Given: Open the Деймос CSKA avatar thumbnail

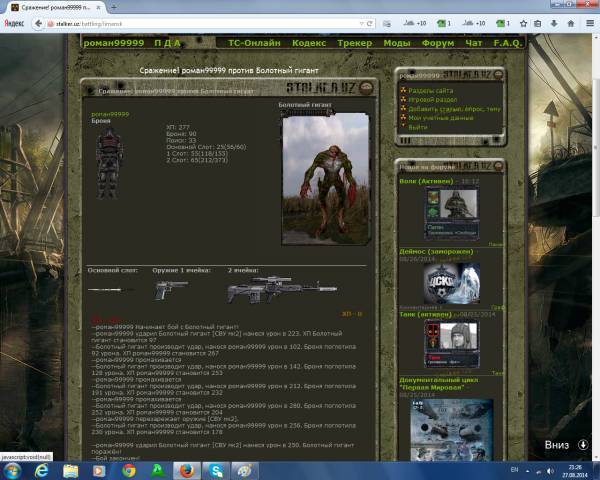Looking at the screenshot, I should [x=452, y=284].
